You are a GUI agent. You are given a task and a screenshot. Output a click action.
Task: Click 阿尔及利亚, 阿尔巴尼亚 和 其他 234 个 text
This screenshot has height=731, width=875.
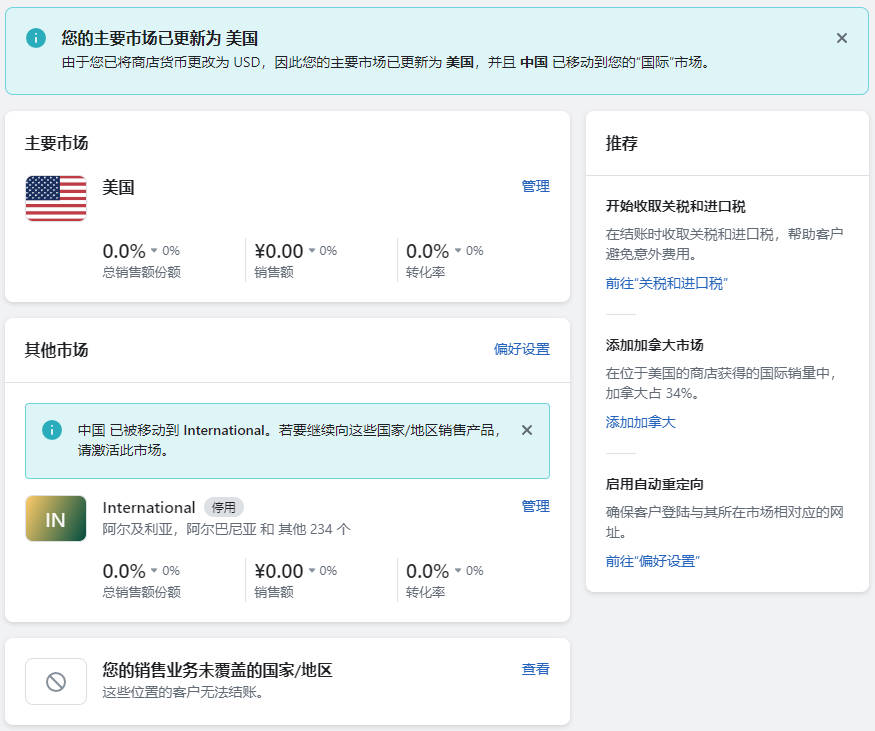click(x=227, y=529)
